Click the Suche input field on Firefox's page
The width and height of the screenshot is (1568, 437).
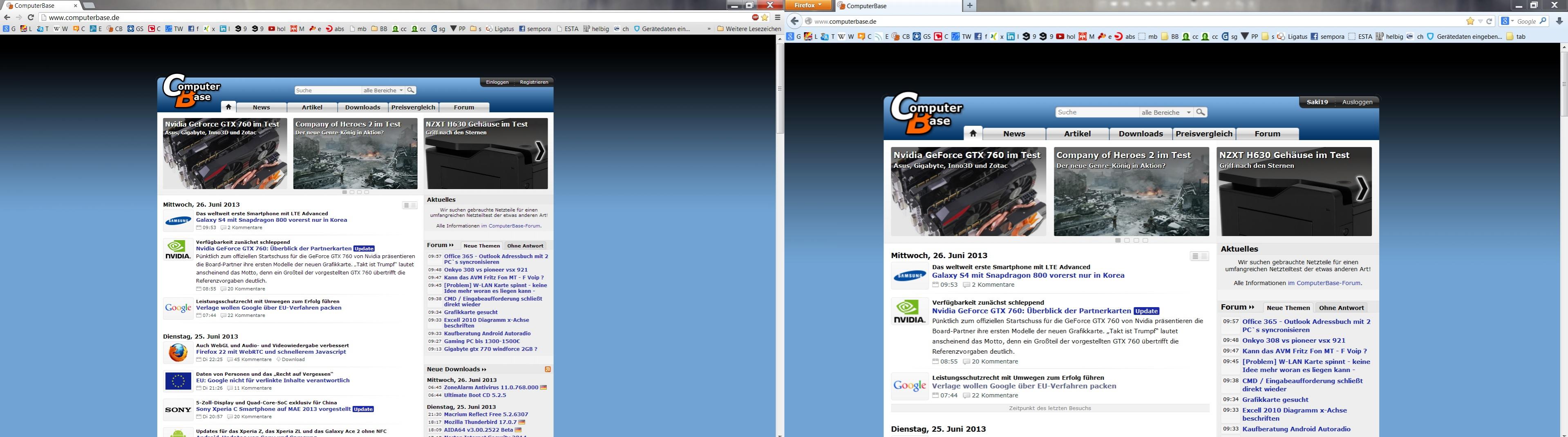tap(1098, 112)
